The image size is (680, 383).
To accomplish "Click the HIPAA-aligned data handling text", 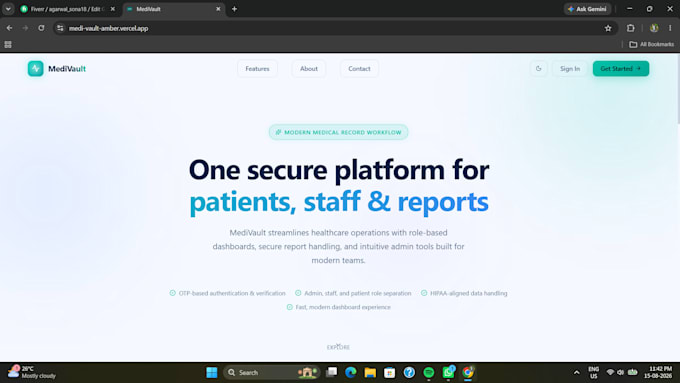I will (468, 293).
